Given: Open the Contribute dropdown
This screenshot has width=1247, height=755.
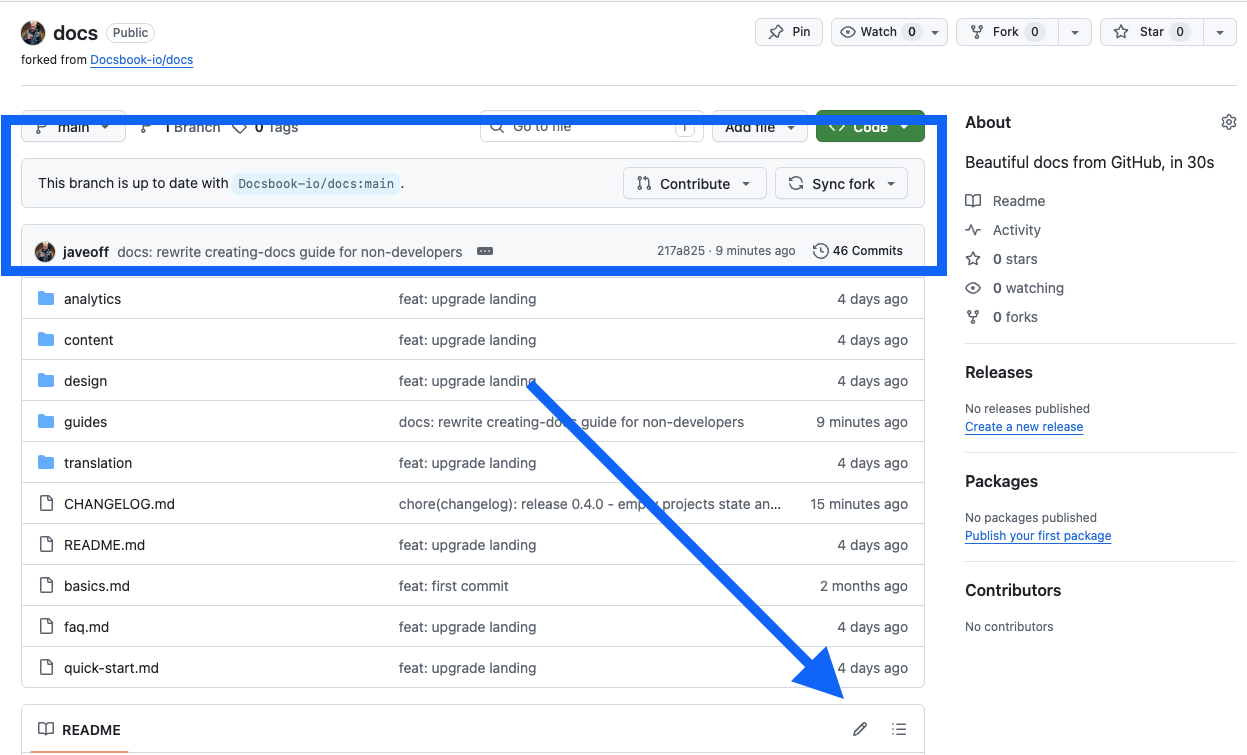Looking at the screenshot, I should click(695, 183).
